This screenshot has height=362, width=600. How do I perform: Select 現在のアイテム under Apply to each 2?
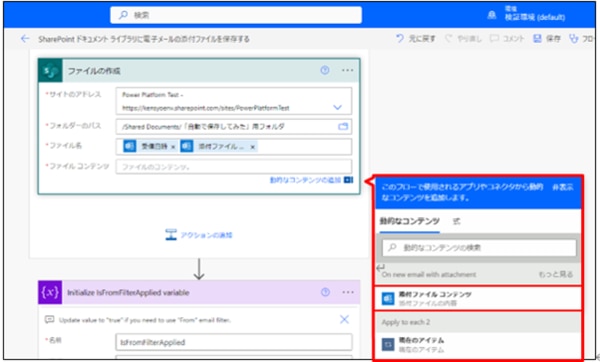click(x=478, y=344)
